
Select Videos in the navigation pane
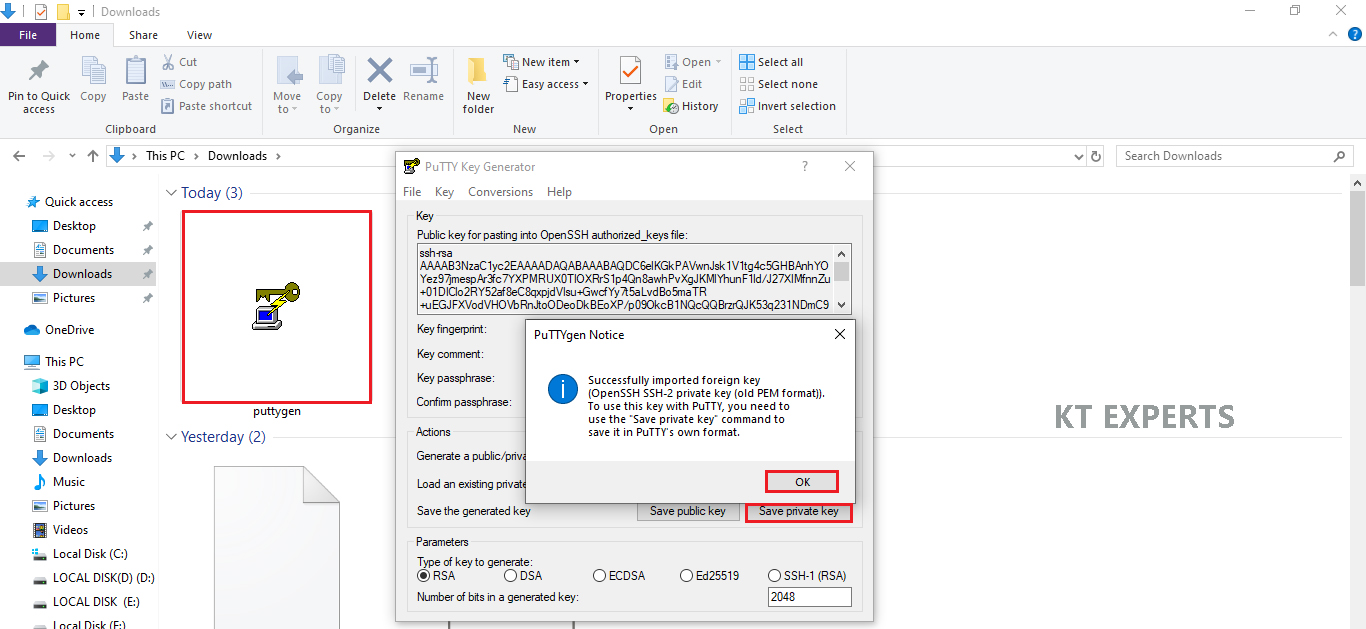coord(60,530)
